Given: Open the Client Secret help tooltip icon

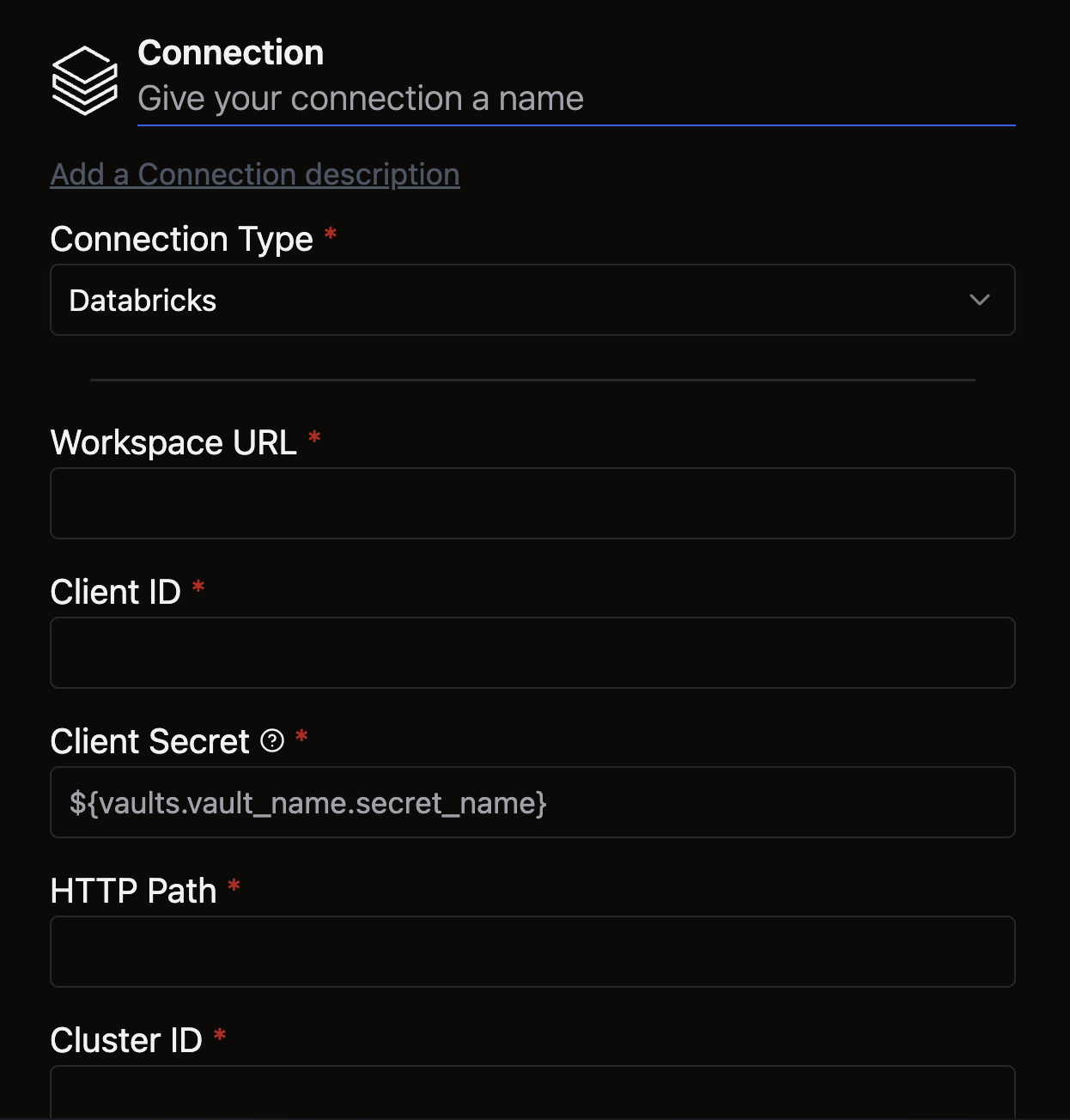Looking at the screenshot, I should (272, 740).
